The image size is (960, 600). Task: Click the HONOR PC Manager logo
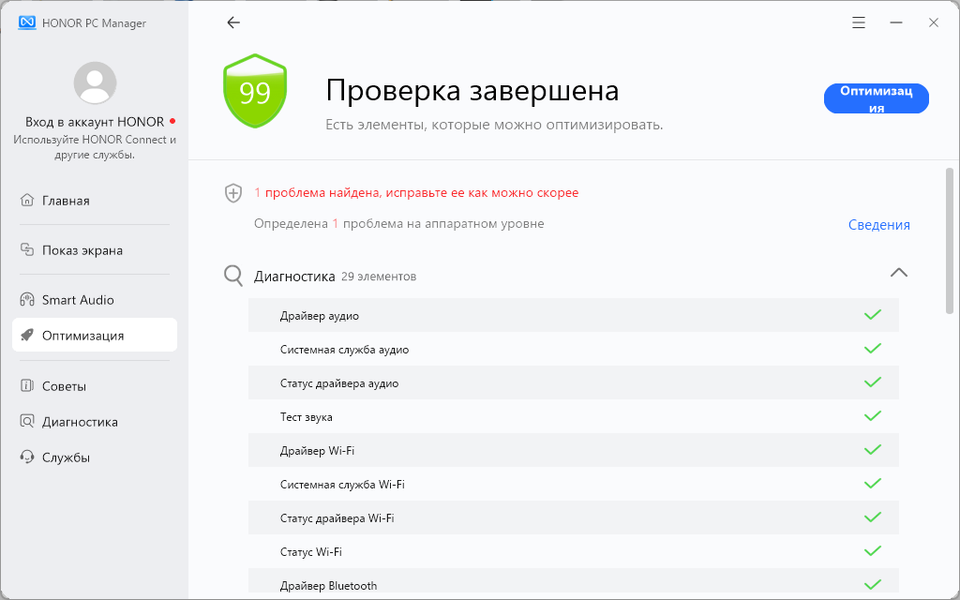point(27,23)
